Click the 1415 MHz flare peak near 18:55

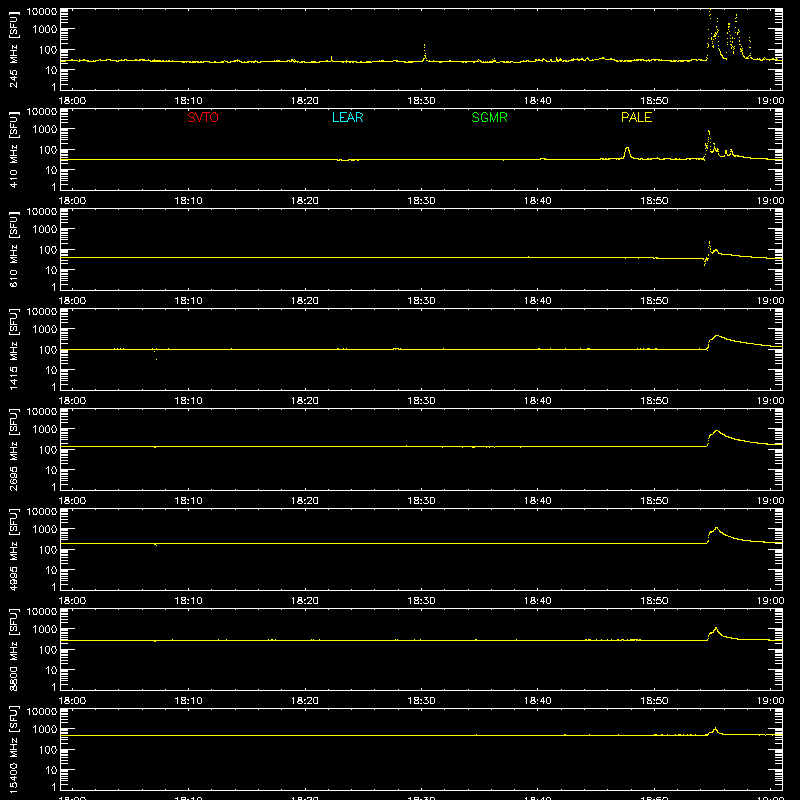pyautogui.click(x=717, y=336)
